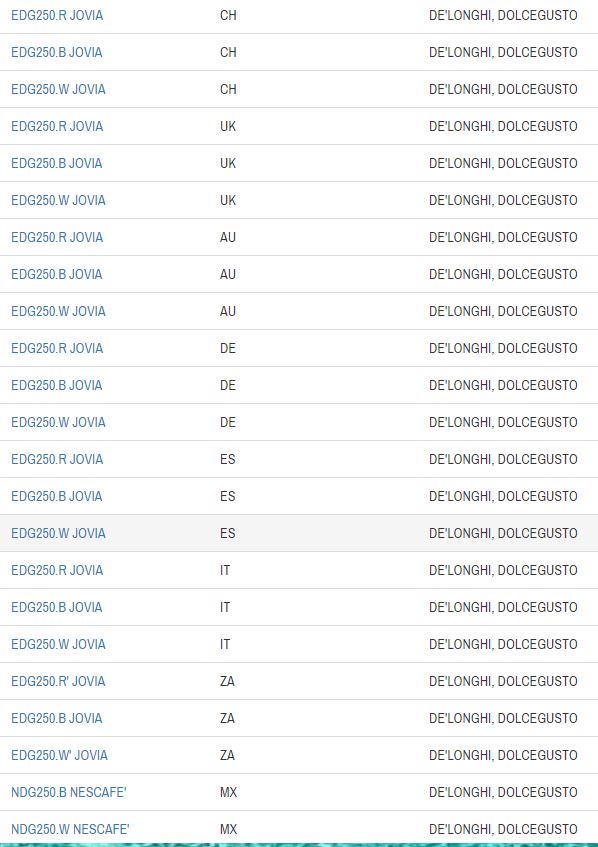This screenshot has height=847, width=598.
Task: Click DE'LONGHI, DOLCEGUSTO cell in first row
Action: tap(503, 15)
